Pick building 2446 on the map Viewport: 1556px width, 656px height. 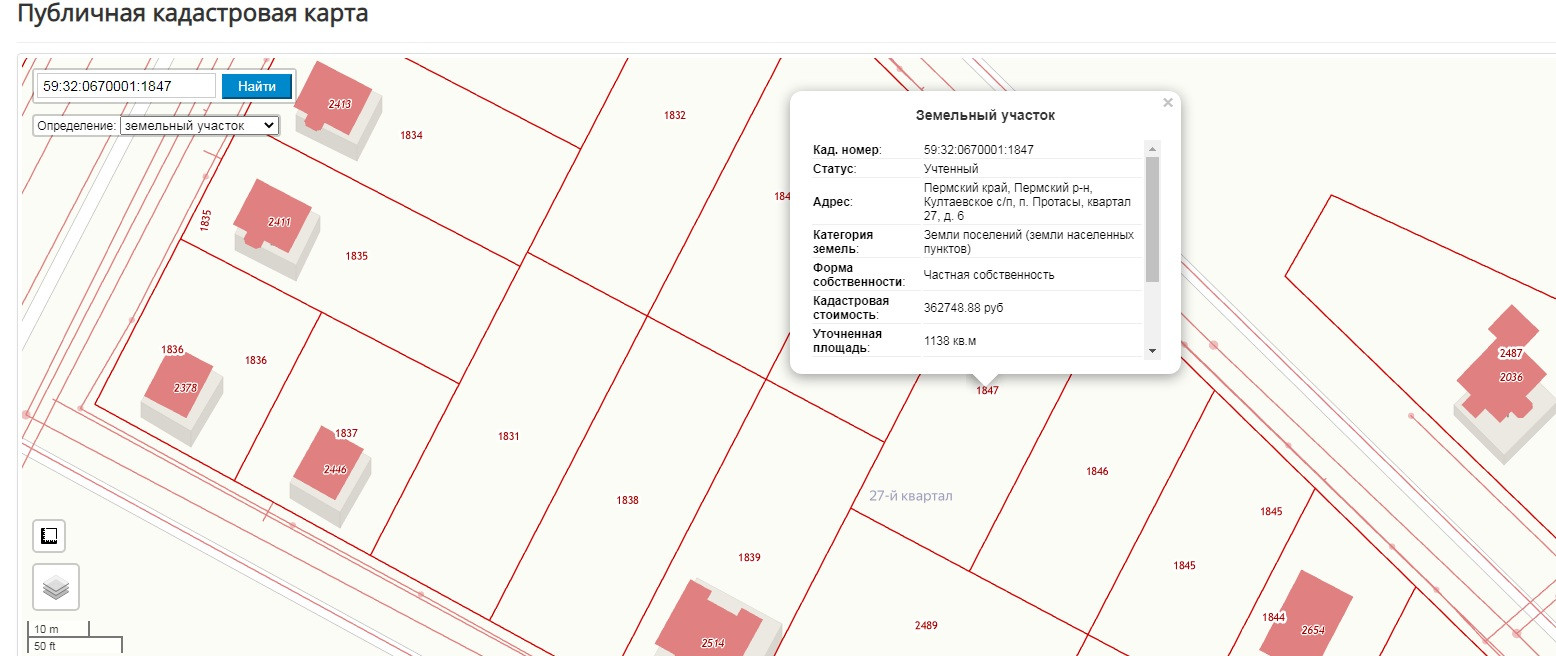click(331, 466)
